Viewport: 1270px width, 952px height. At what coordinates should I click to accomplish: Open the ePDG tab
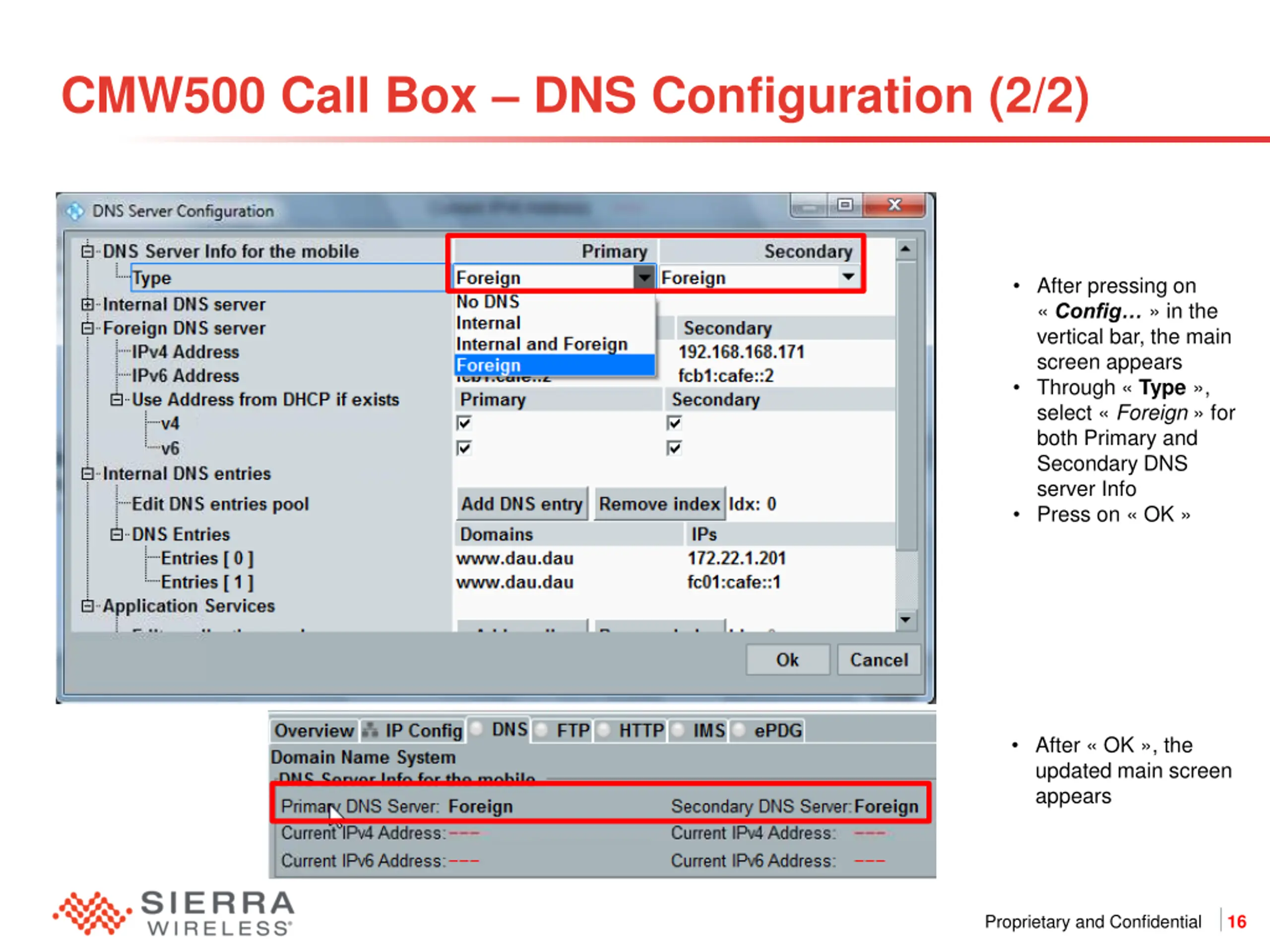(766, 730)
